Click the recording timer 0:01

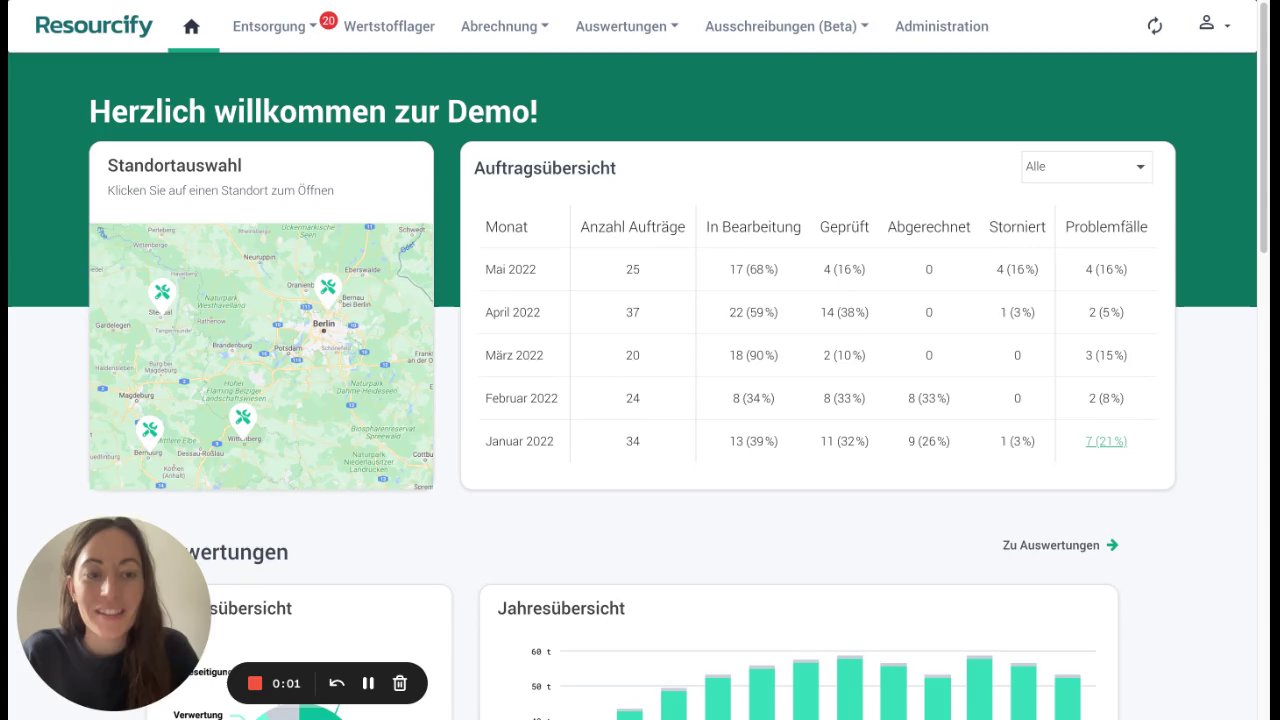[286, 684]
